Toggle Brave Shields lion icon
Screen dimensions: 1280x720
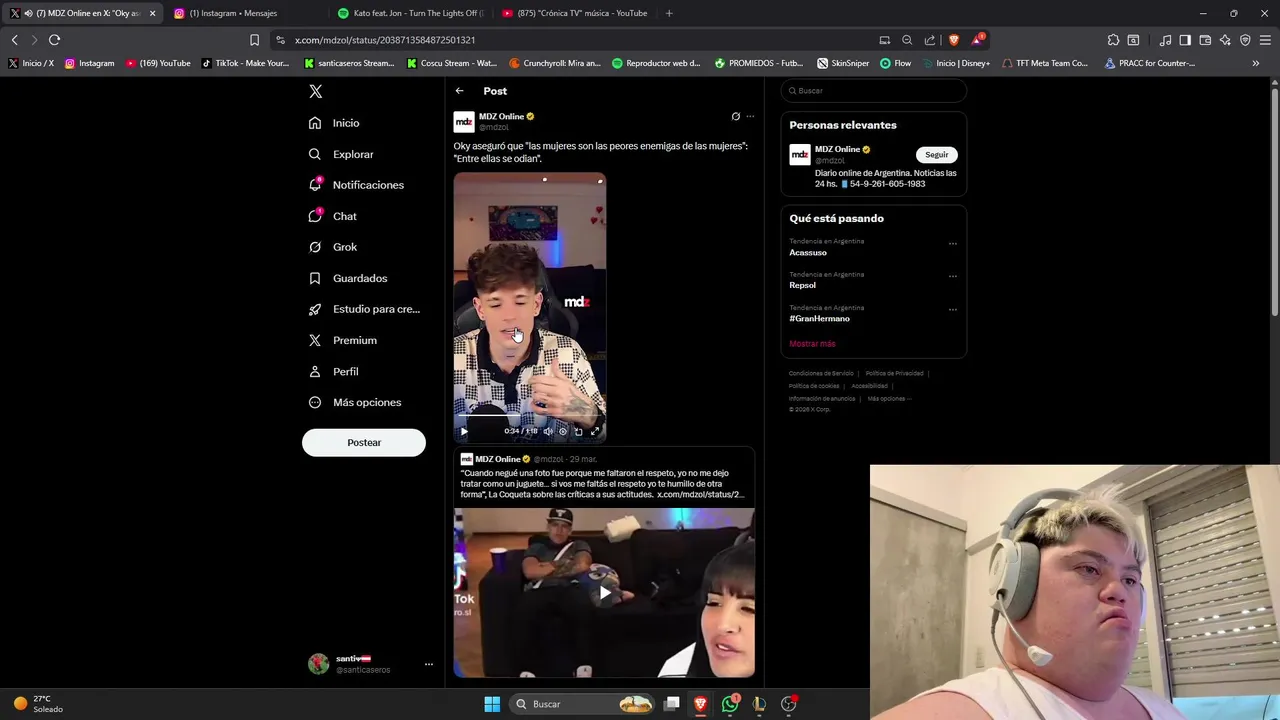tap(953, 40)
